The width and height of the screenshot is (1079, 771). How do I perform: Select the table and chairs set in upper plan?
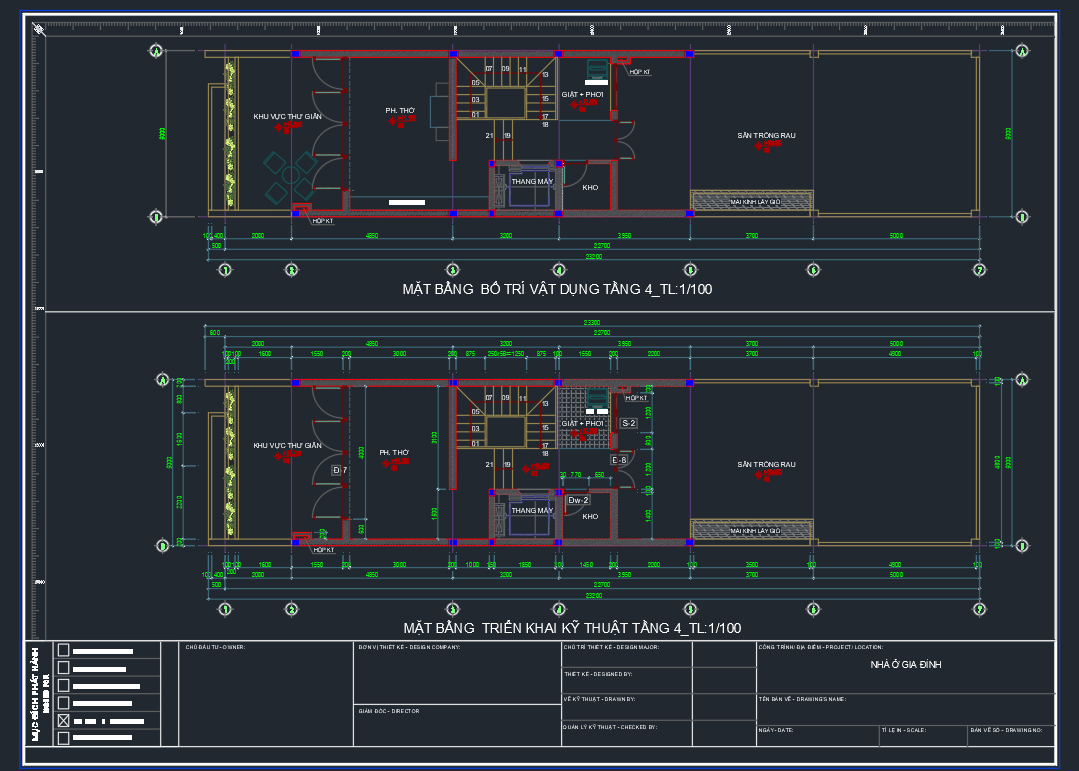(x=288, y=173)
